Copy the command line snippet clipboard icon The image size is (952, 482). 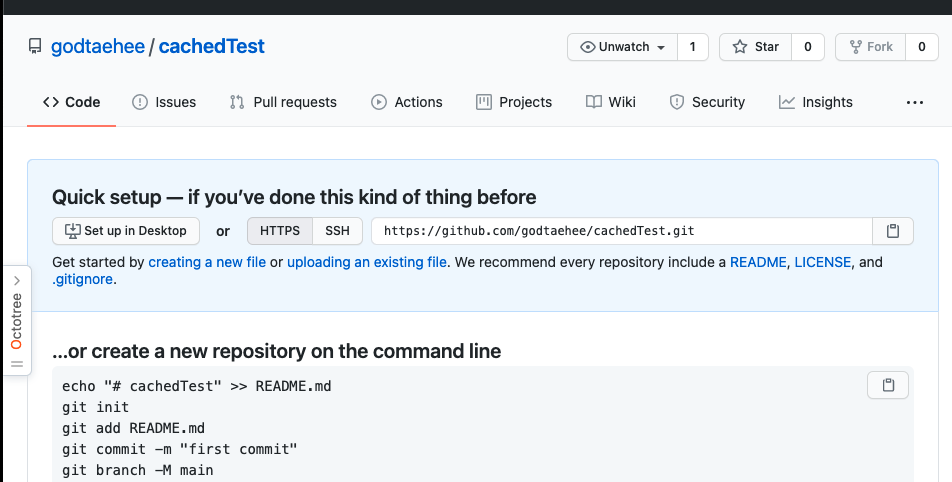888,385
